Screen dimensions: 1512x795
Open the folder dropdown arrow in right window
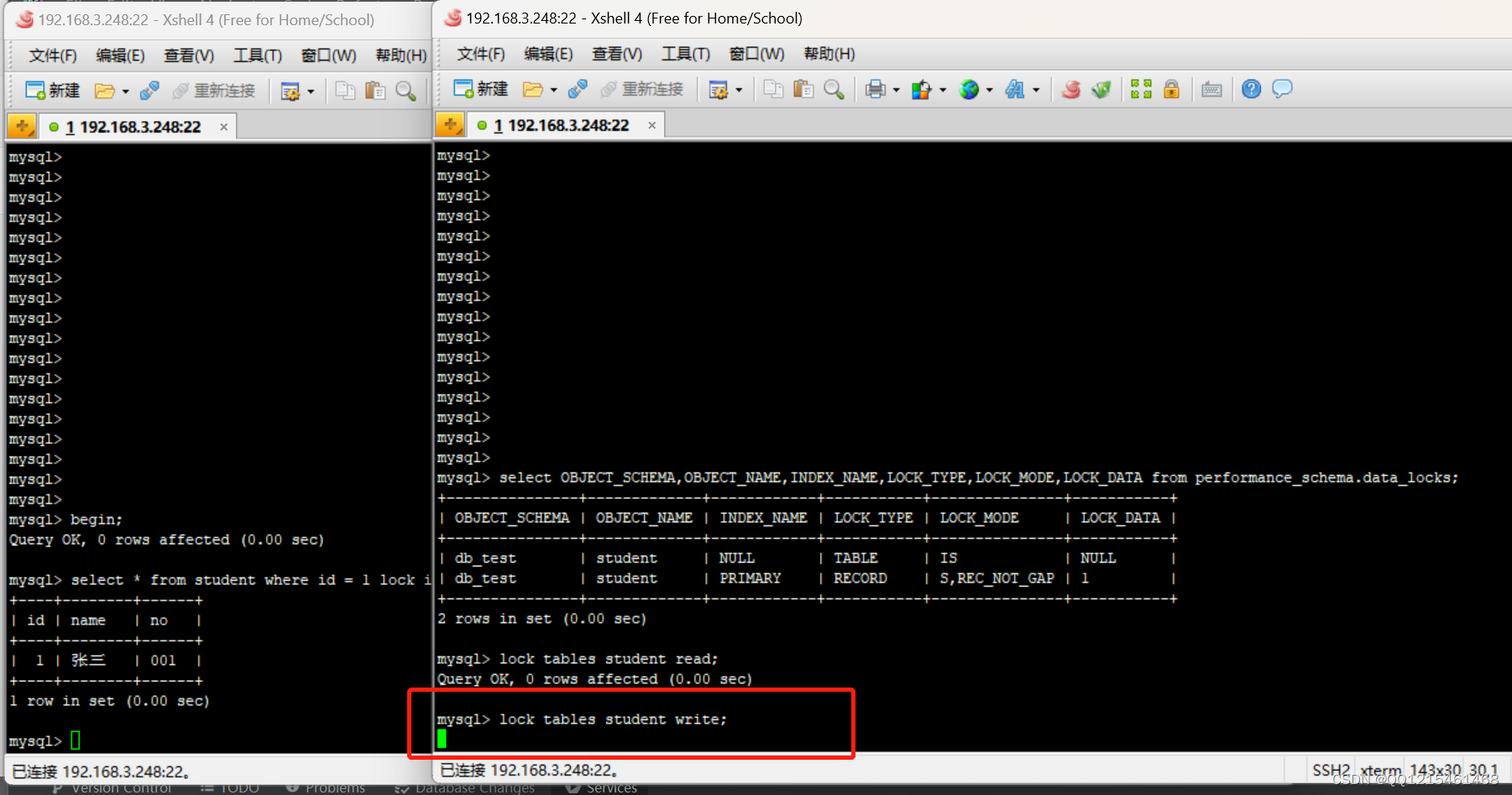click(553, 90)
